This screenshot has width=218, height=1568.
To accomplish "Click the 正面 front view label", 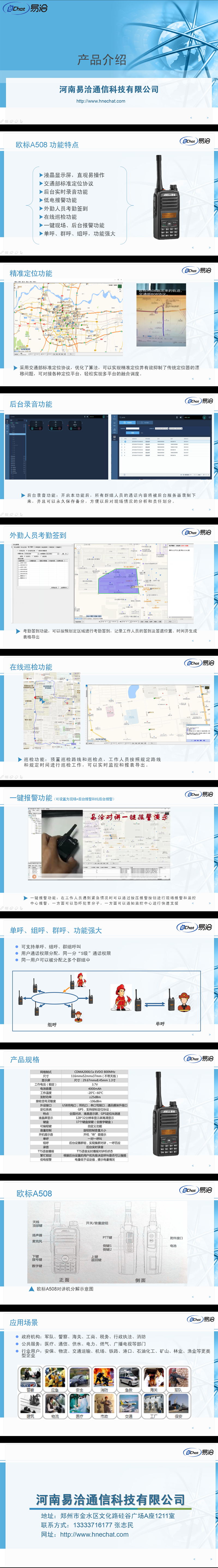I will (65, 1280).
